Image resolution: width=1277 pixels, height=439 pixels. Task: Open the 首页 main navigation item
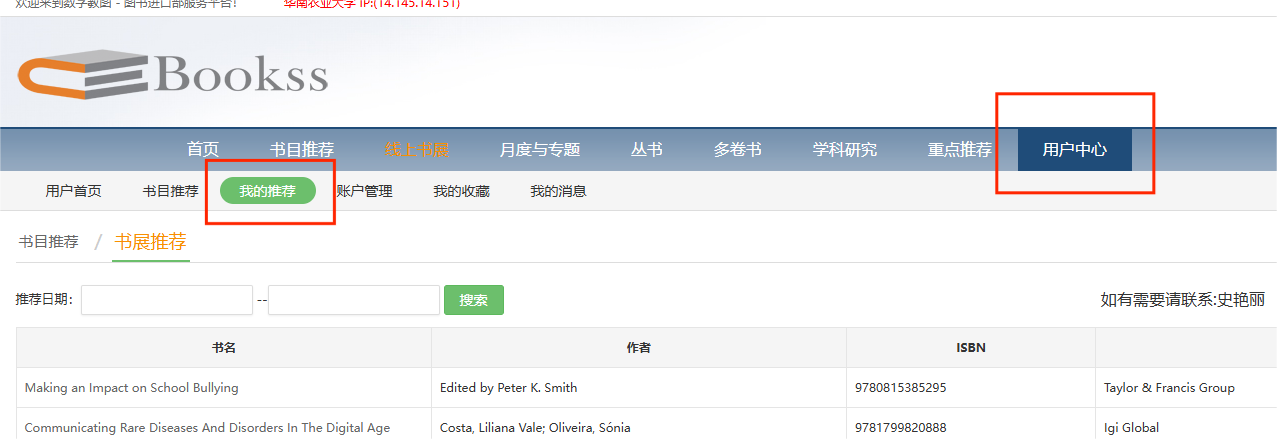[203, 150]
